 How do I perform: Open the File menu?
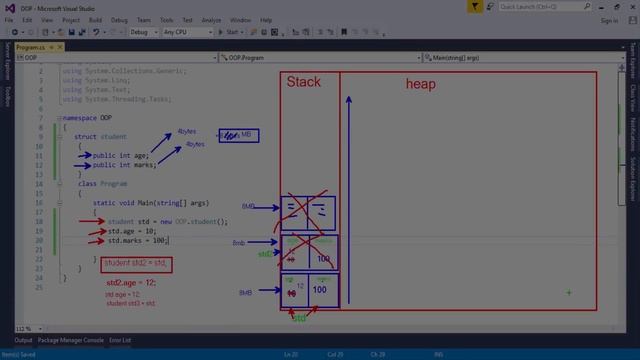tap(9, 20)
